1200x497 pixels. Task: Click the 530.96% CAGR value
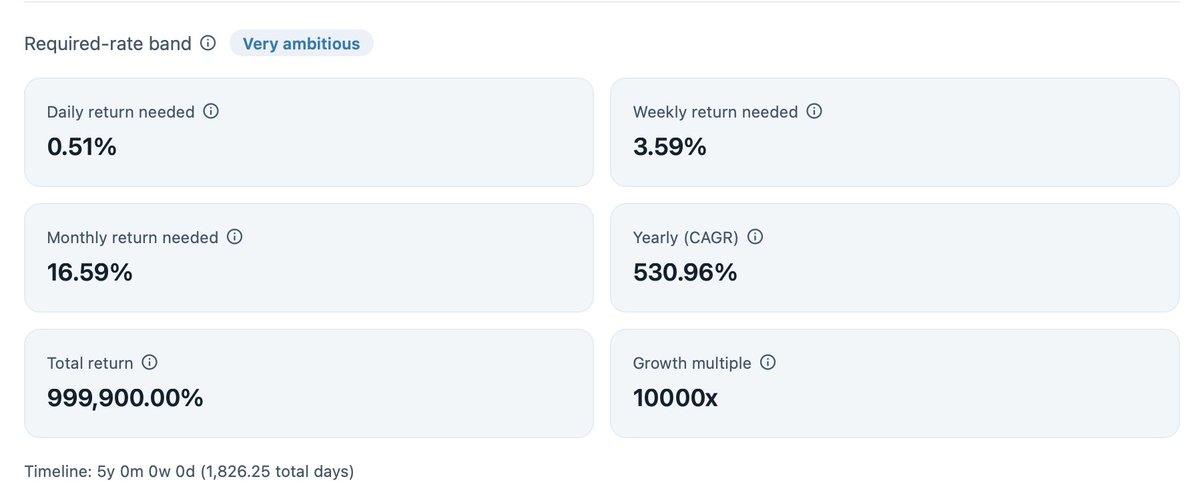click(685, 272)
